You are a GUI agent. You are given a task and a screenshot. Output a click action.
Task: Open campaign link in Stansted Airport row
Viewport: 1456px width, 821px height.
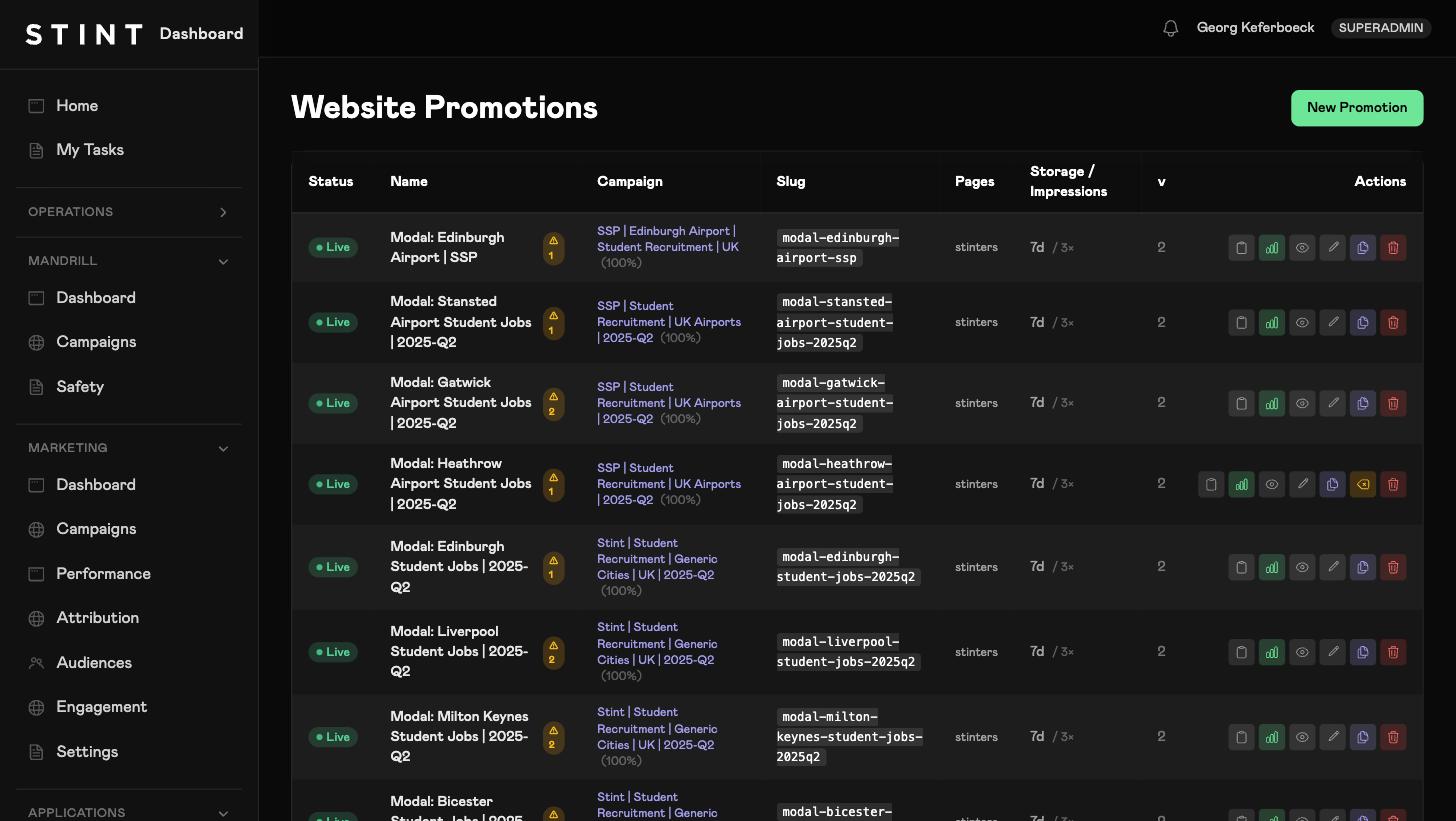coord(668,322)
